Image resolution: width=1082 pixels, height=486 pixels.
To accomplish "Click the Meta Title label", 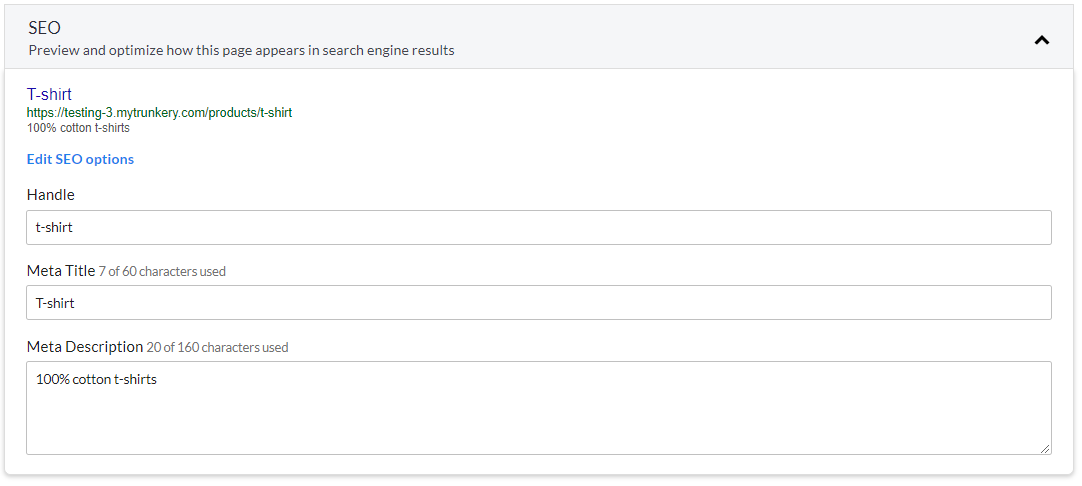I will point(61,271).
